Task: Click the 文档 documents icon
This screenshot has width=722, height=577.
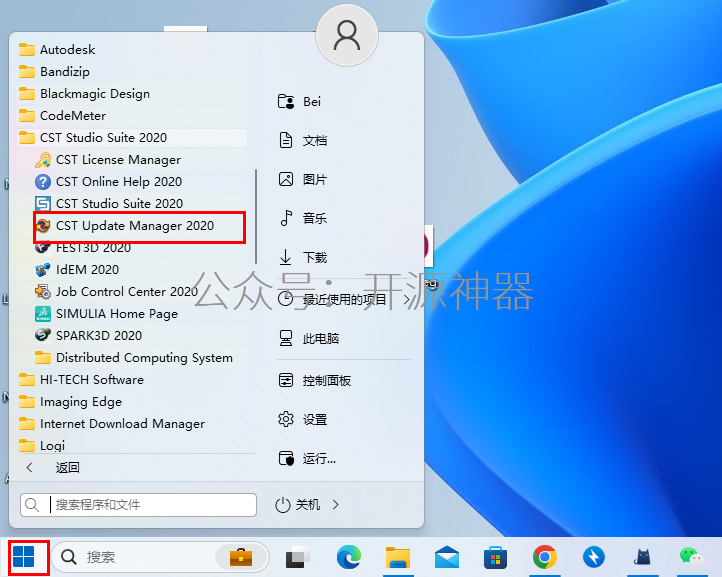Action: [286, 140]
